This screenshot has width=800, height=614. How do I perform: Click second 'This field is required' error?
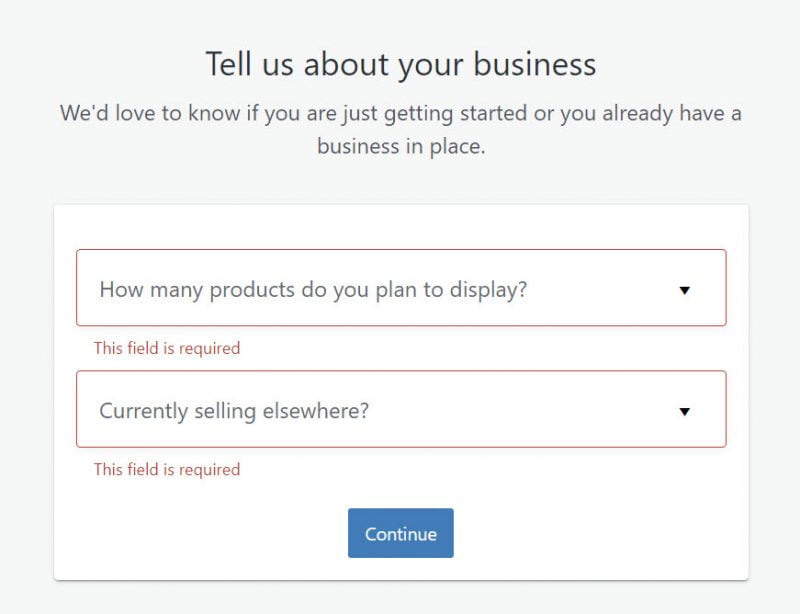click(167, 469)
